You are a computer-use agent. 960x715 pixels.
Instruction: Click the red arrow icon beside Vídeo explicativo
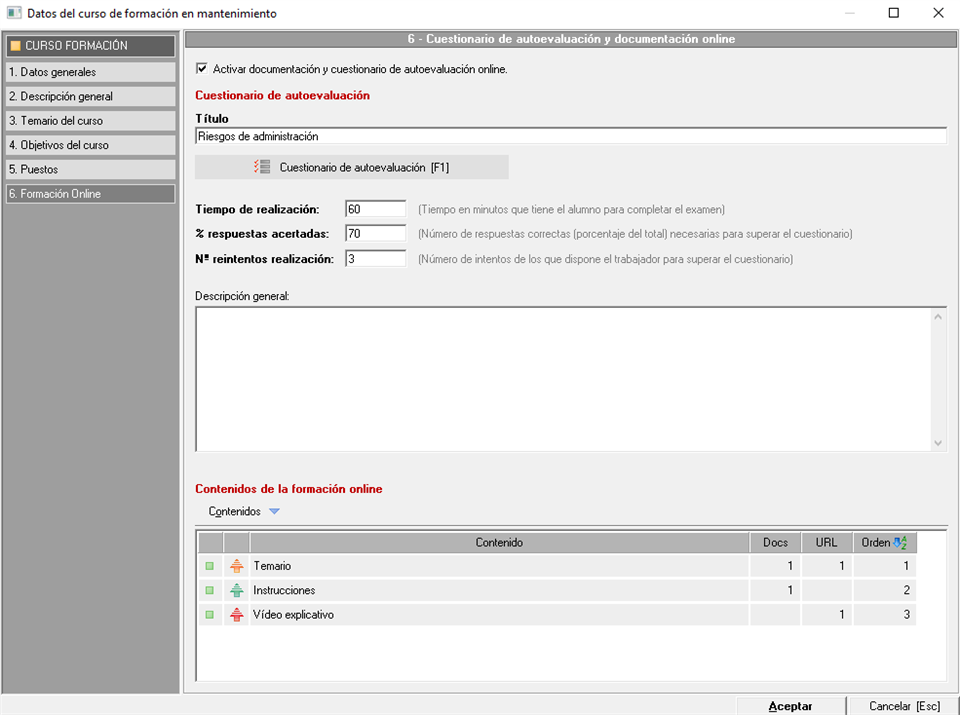pyautogui.click(x=237, y=615)
